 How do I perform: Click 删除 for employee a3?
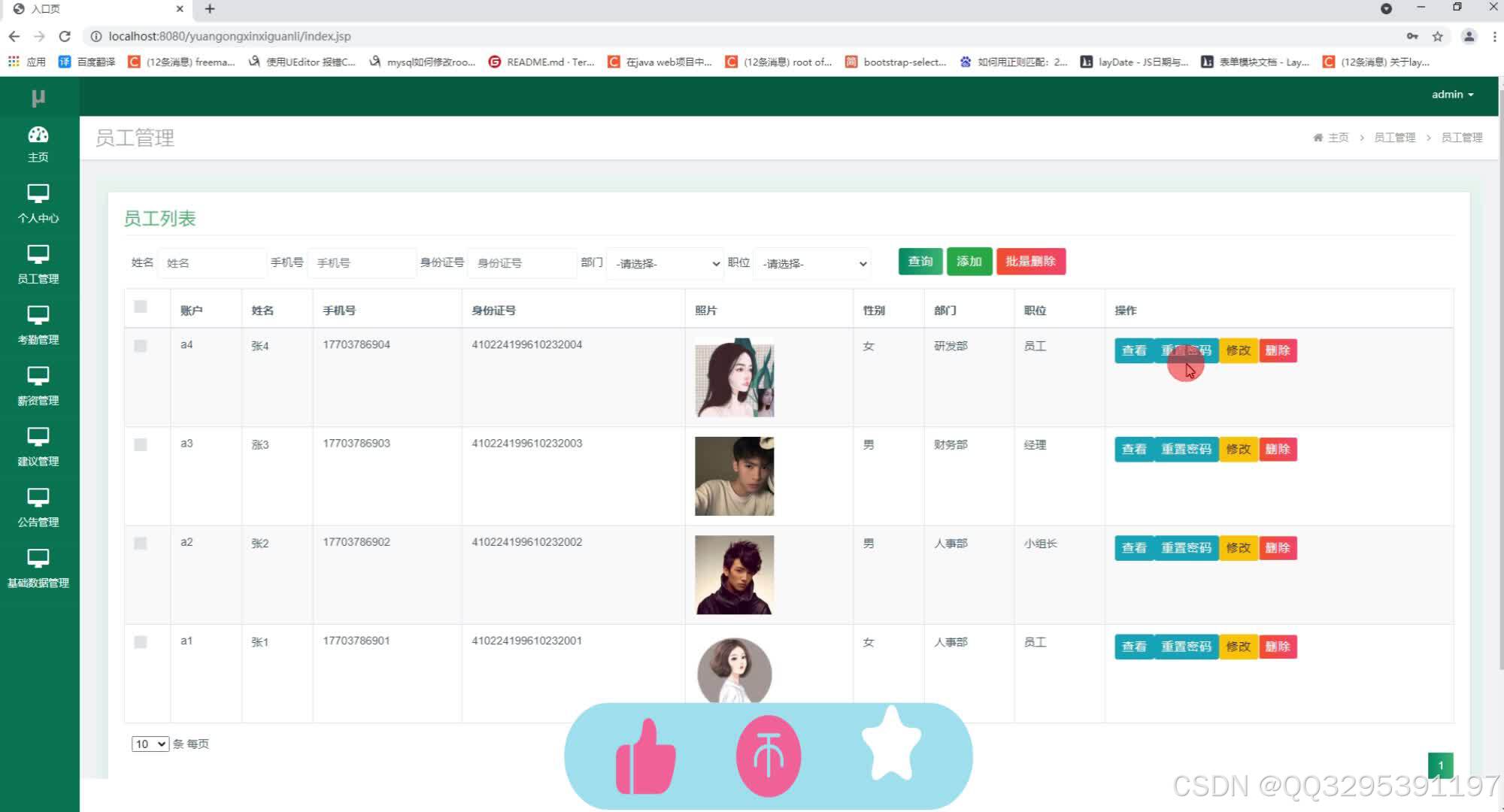pos(1278,450)
